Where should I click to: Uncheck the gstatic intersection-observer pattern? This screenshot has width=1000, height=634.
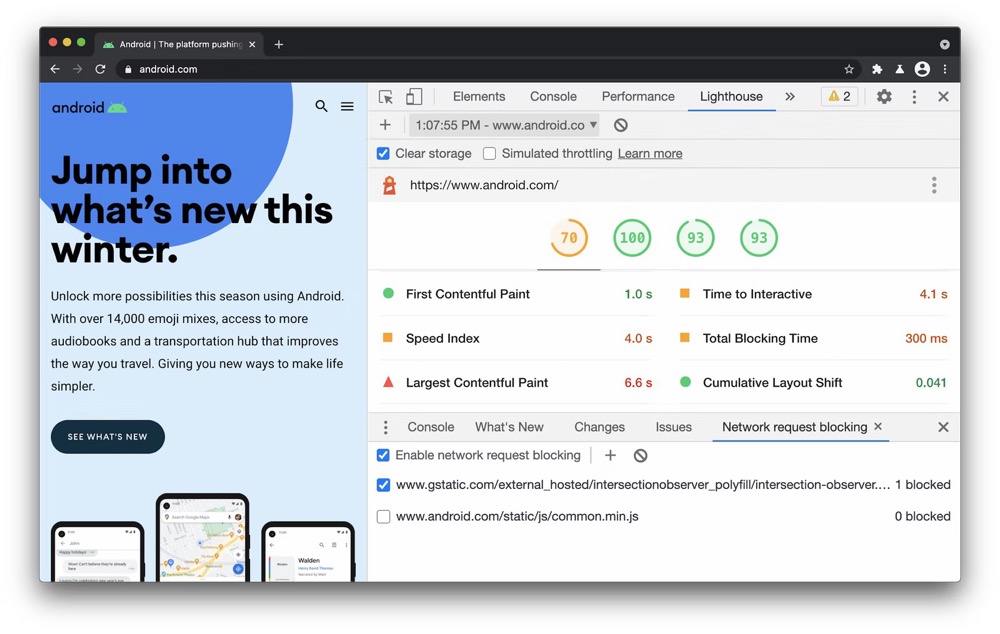click(x=383, y=485)
